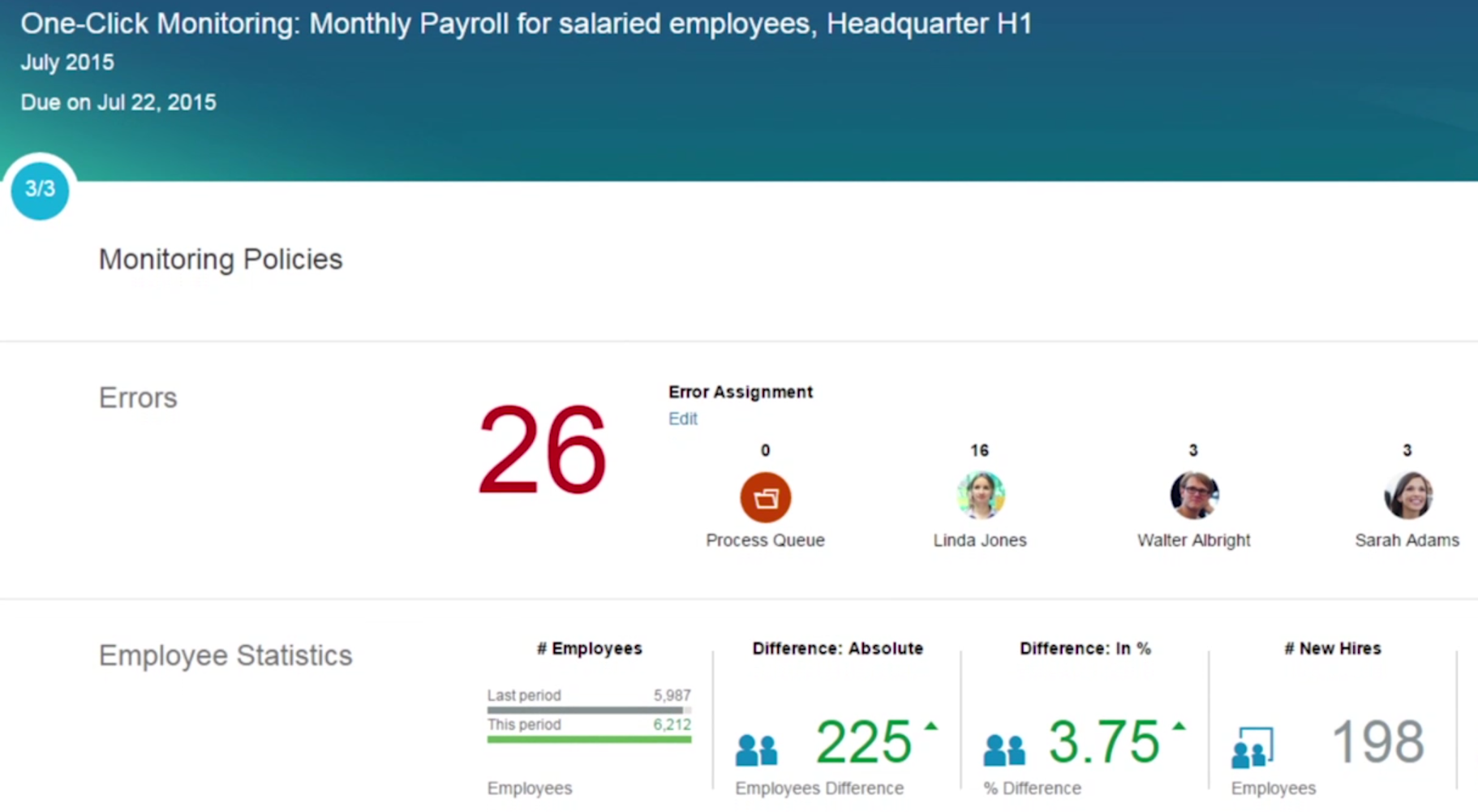Select the Errors section header
This screenshot has height=812, width=1478.
tap(138, 397)
